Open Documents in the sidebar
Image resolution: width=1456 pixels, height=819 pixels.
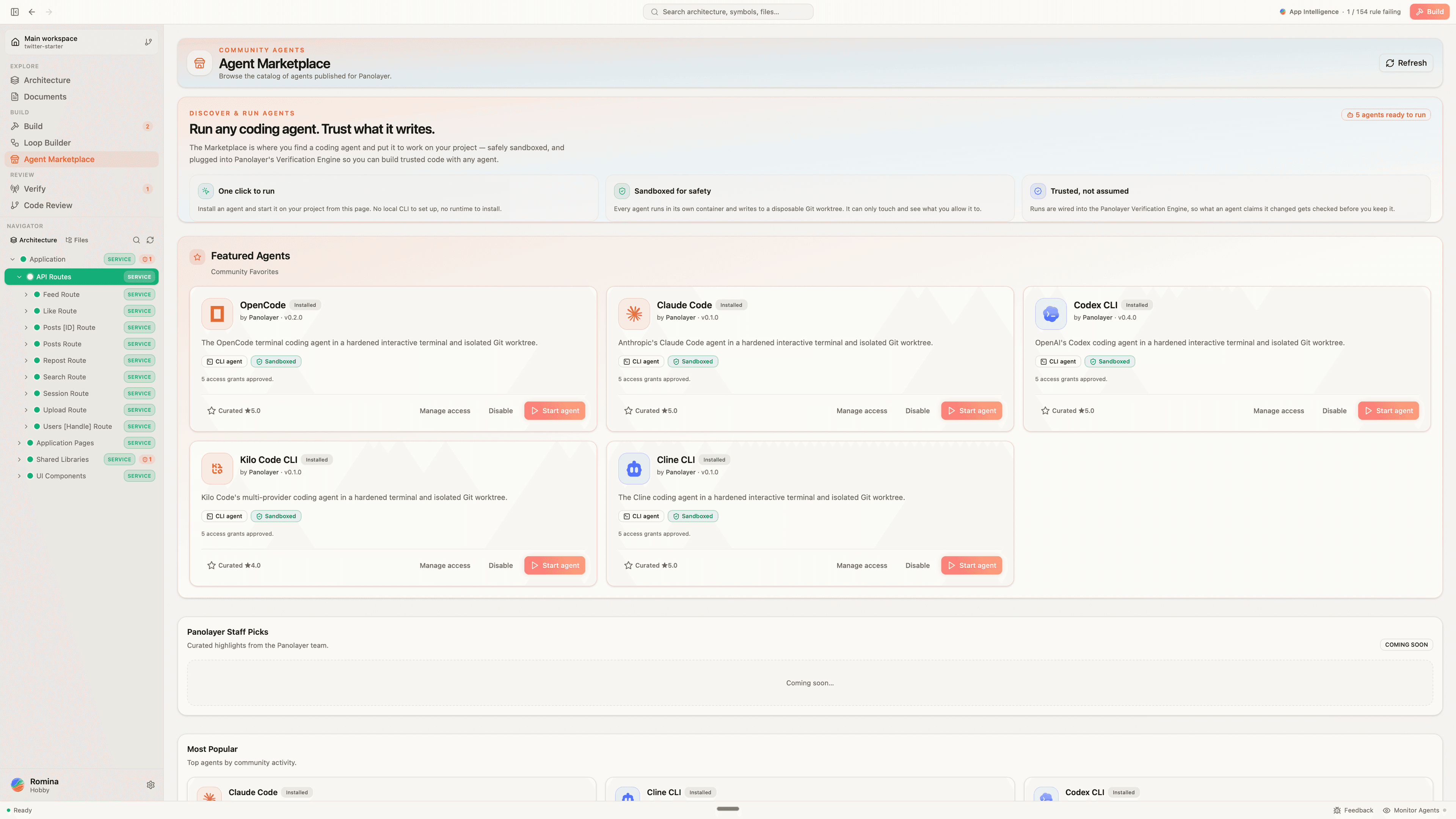(82, 97)
